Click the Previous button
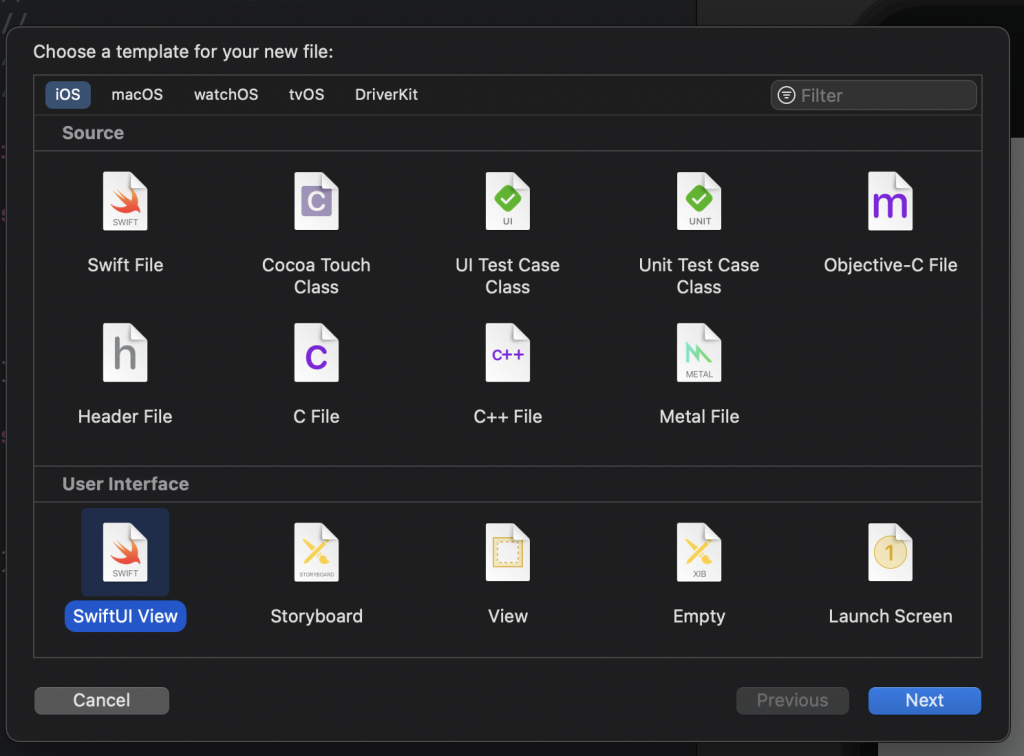Viewport: 1024px width, 756px height. click(792, 701)
